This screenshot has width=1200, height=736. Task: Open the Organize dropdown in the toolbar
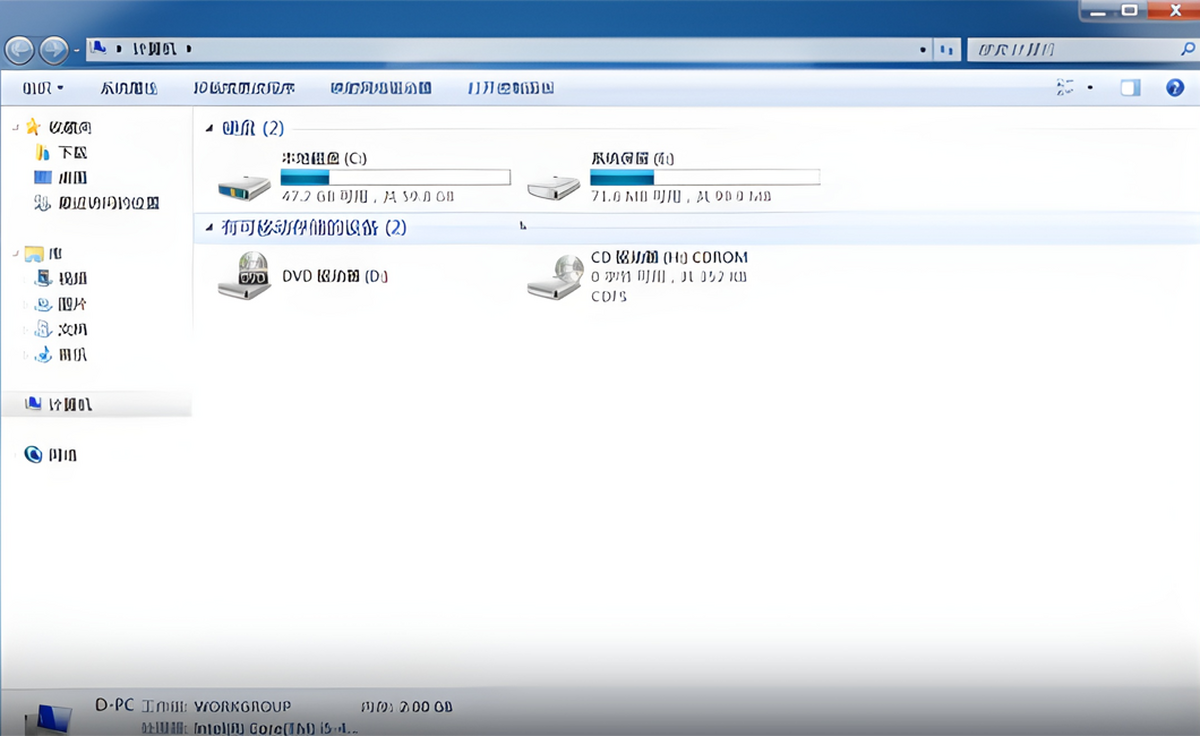(x=43, y=88)
